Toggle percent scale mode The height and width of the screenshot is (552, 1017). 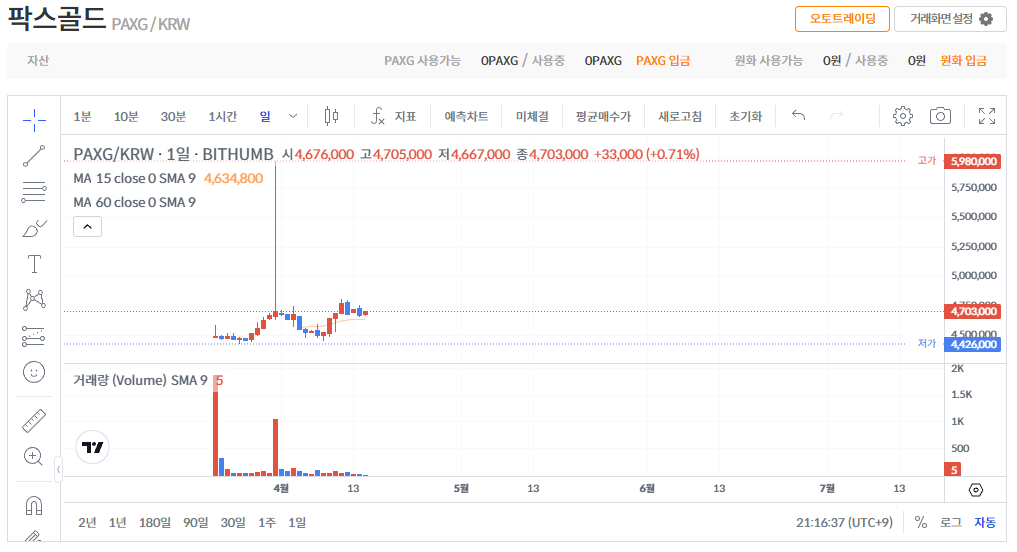coord(920,522)
